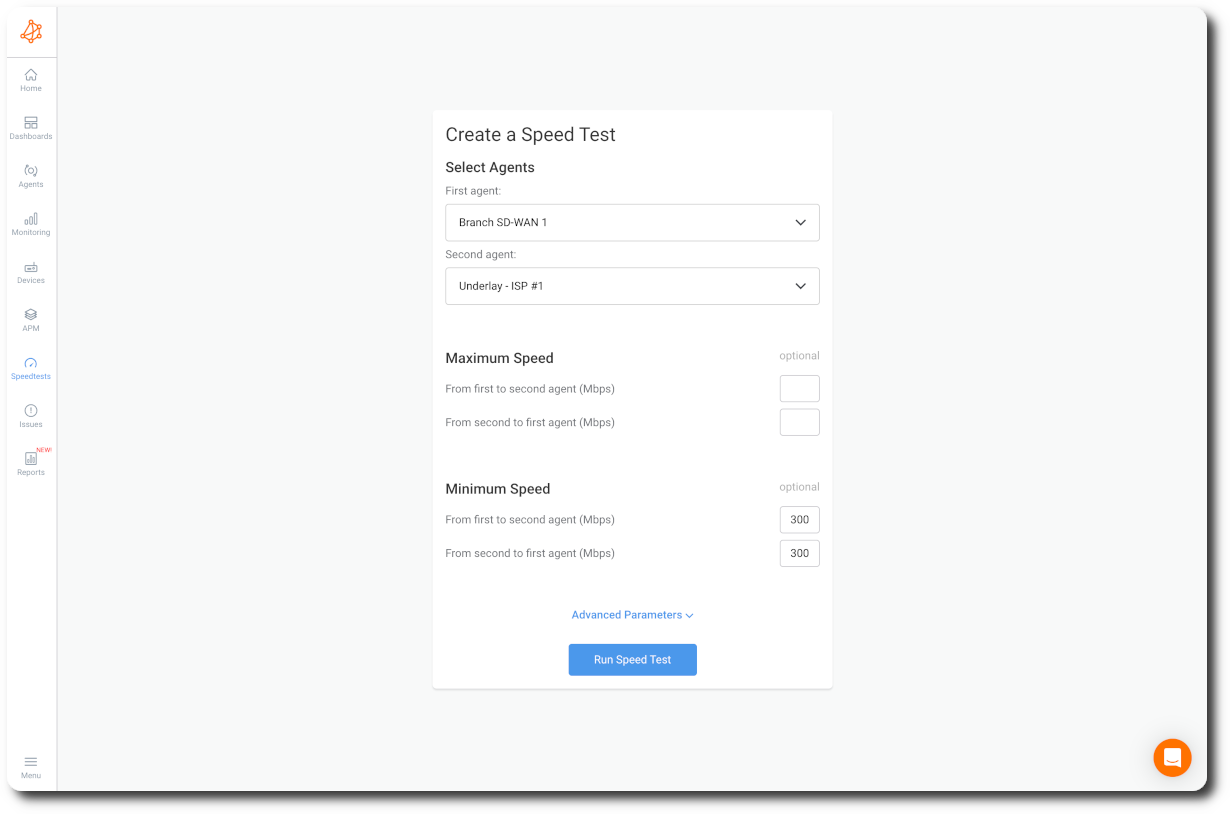Screen dimensions: 1230x814
Task: Open the Menu at the sidebar bottom
Action: click(31, 767)
